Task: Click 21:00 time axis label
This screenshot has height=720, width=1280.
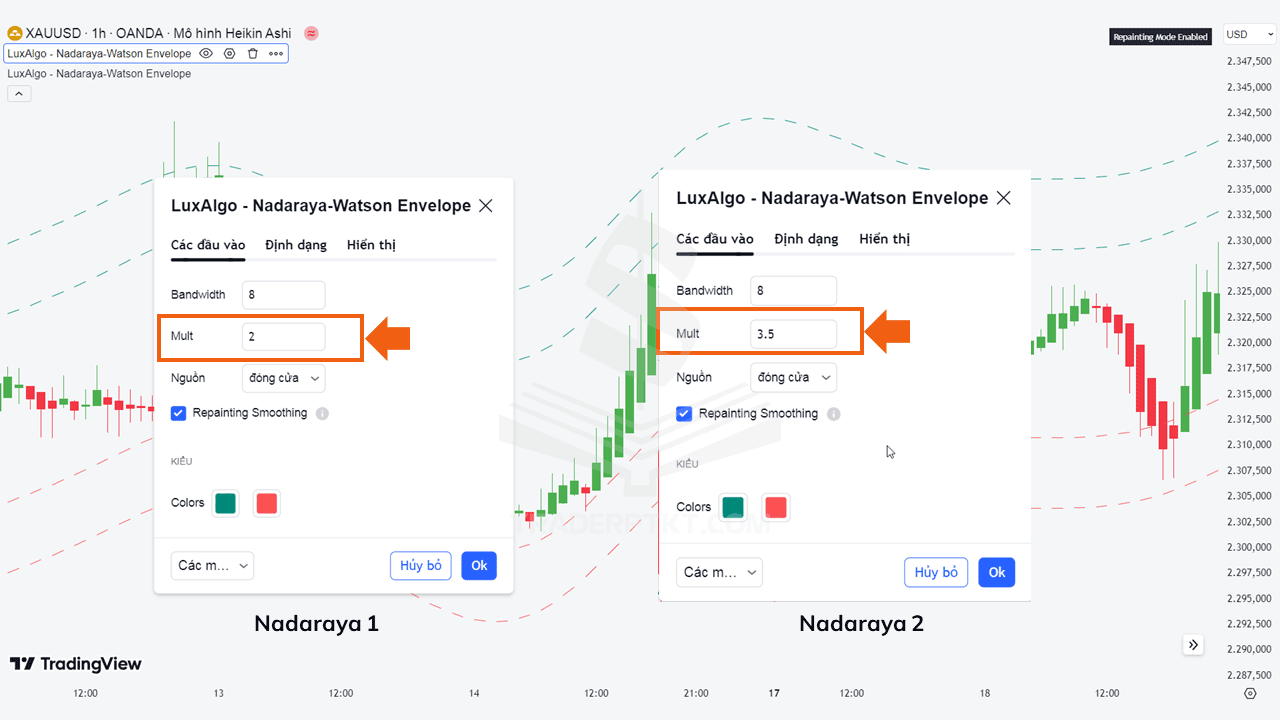Action: [x=696, y=693]
